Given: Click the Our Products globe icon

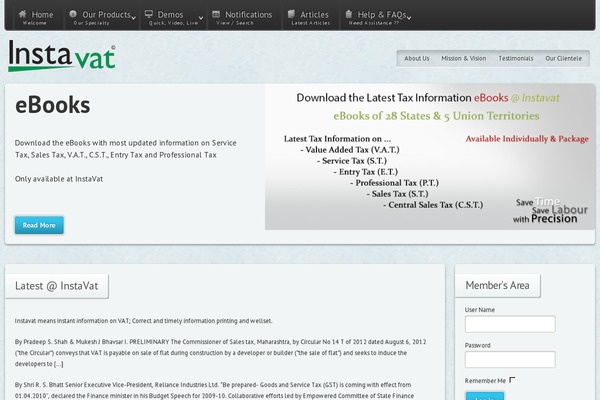Looking at the screenshot, I should (x=73, y=14).
